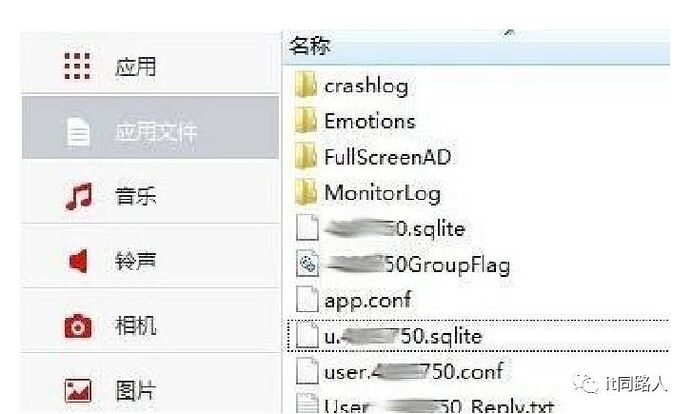Open the 音乐 music note icon
The width and height of the screenshot is (690, 414).
(79, 196)
